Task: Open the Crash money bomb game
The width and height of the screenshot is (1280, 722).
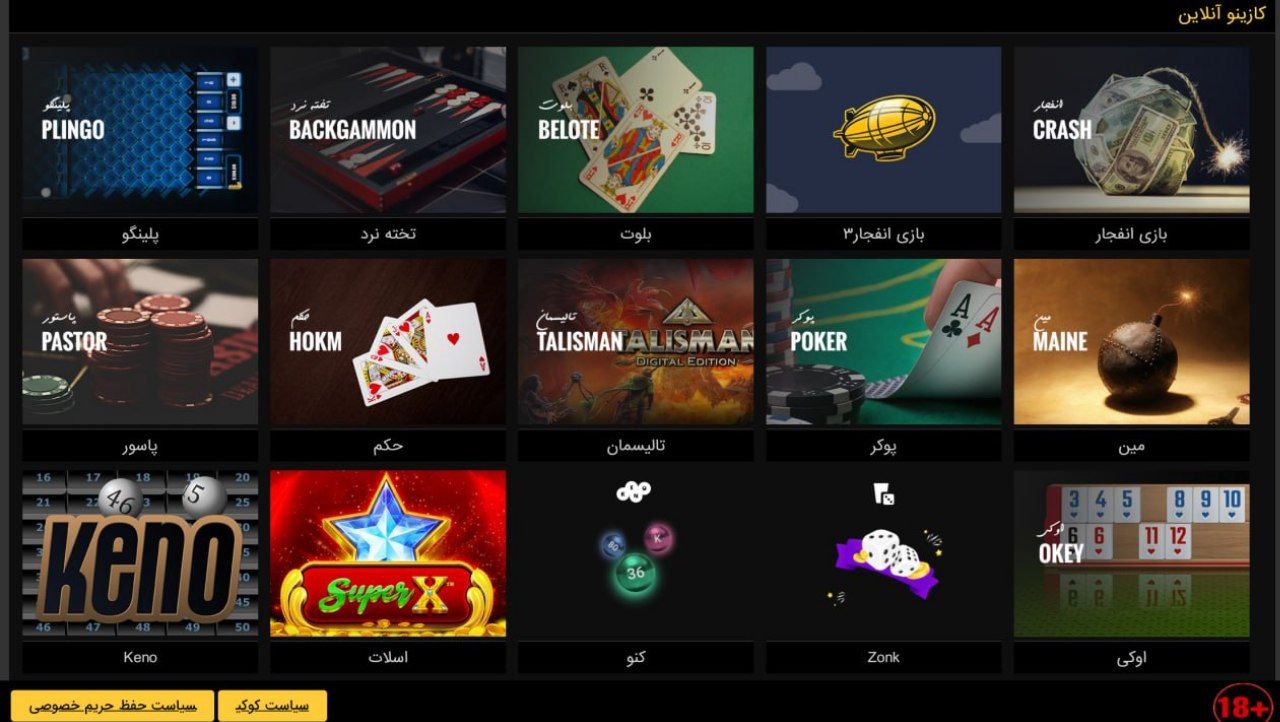Action: [1132, 130]
